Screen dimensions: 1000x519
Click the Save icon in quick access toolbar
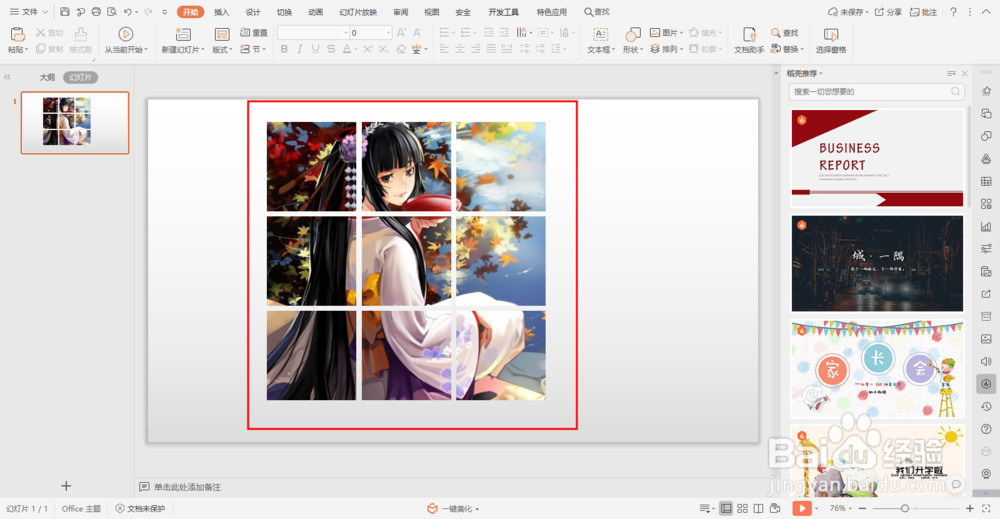pos(64,11)
